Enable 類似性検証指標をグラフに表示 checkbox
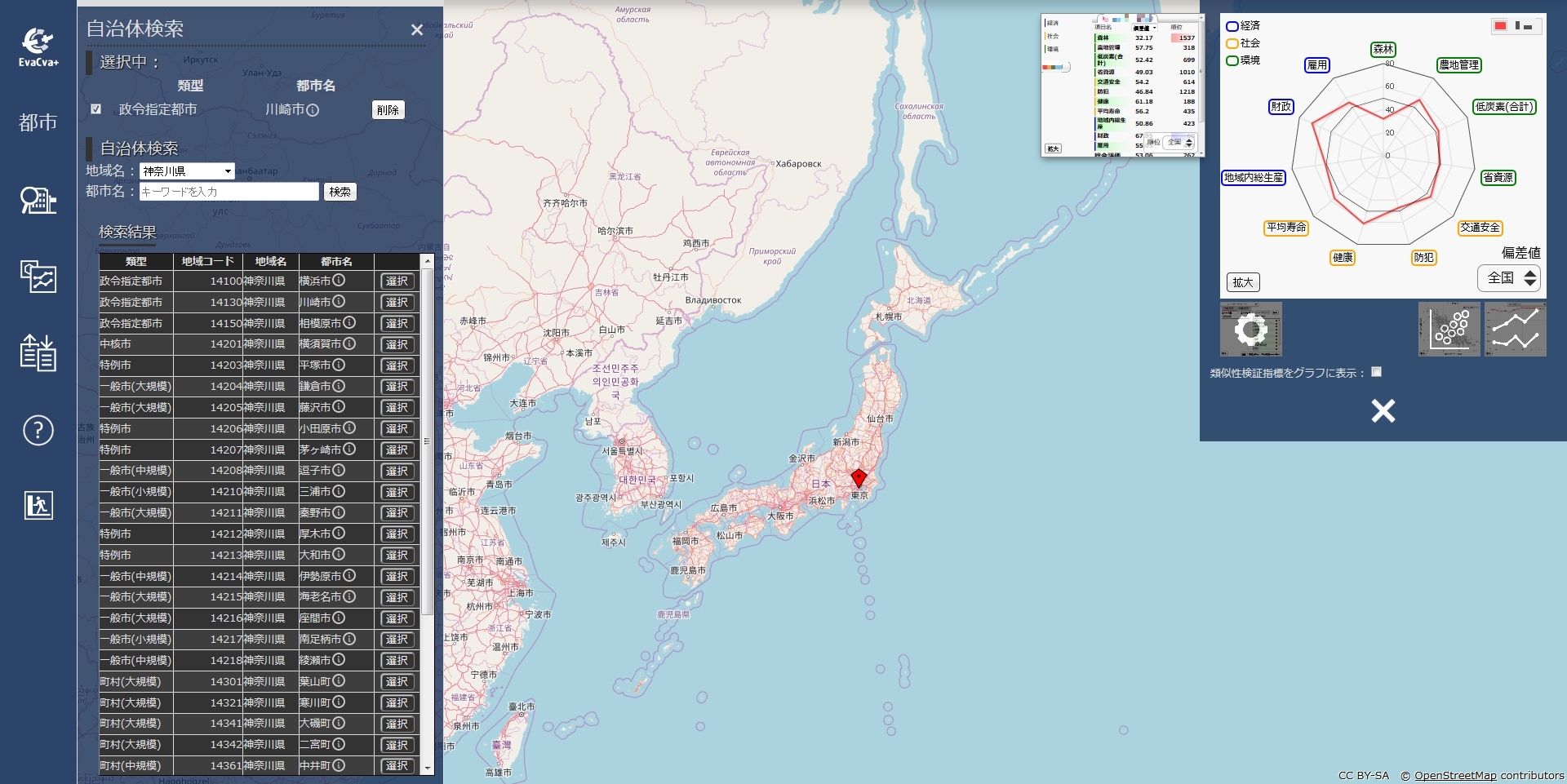Screen dimensions: 1567x784 (x=1376, y=372)
